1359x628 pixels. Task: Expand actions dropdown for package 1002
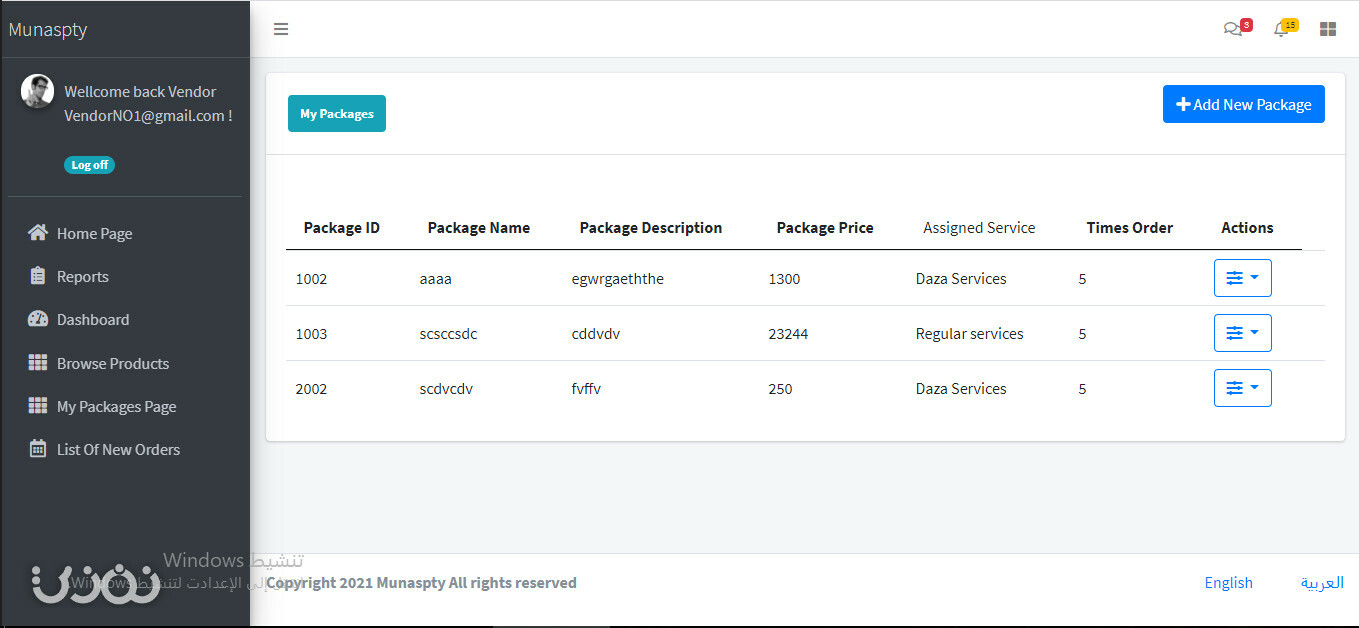coord(1242,278)
